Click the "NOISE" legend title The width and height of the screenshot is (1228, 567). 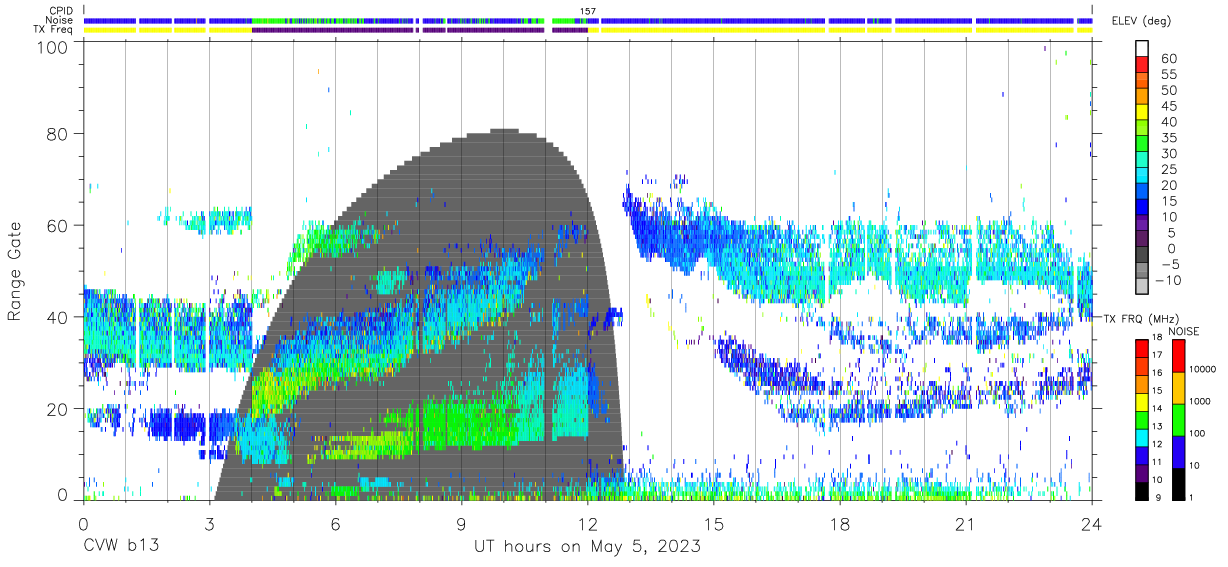click(x=1184, y=331)
